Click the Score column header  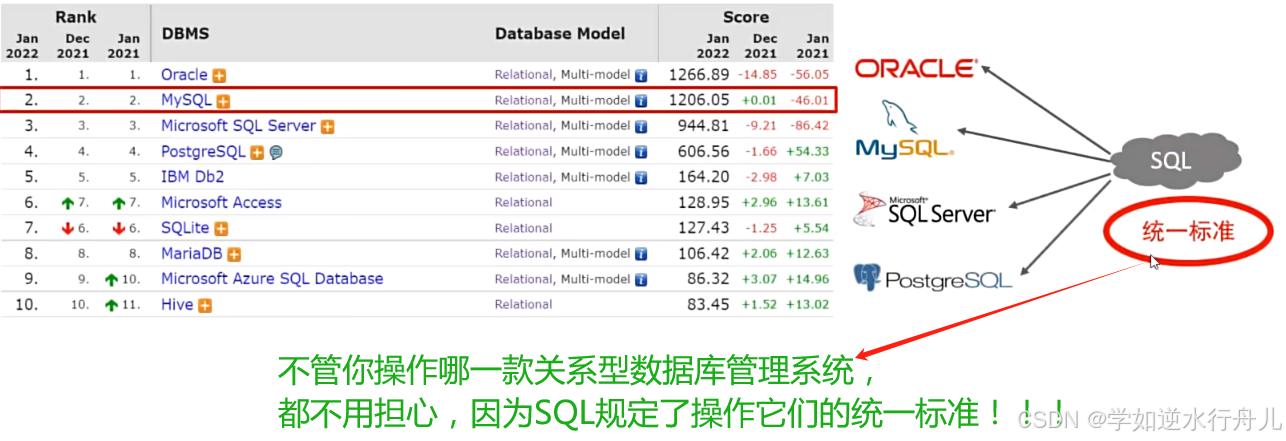point(746,17)
